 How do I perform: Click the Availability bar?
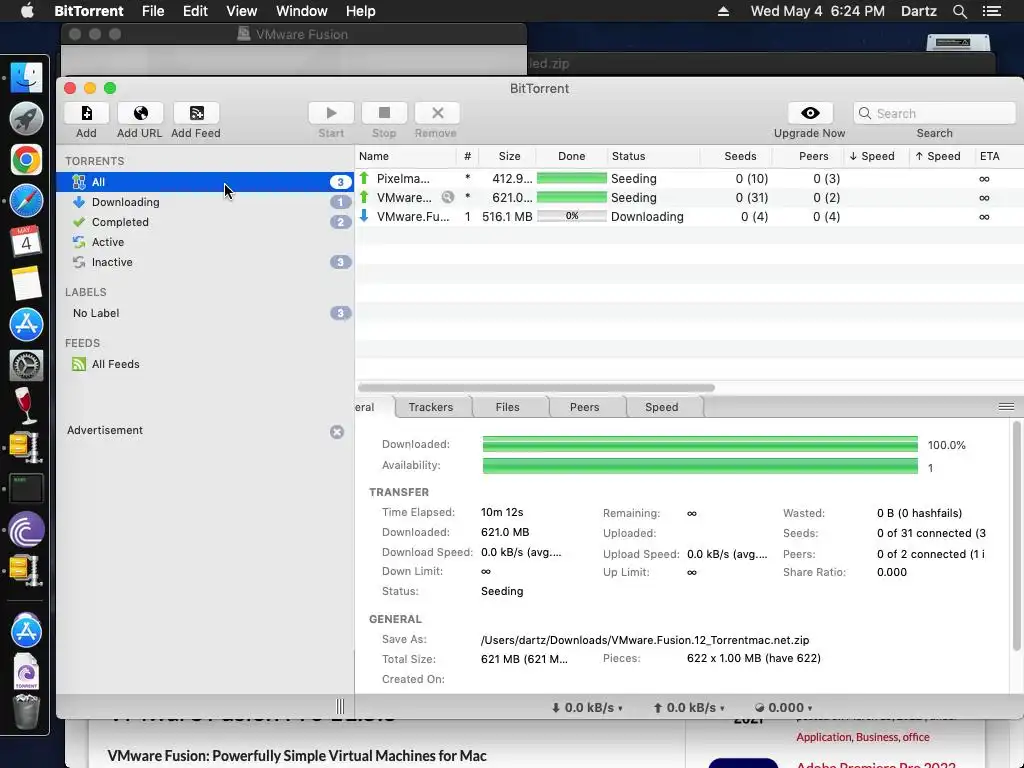pyautogui.click(x=700, y=466)
